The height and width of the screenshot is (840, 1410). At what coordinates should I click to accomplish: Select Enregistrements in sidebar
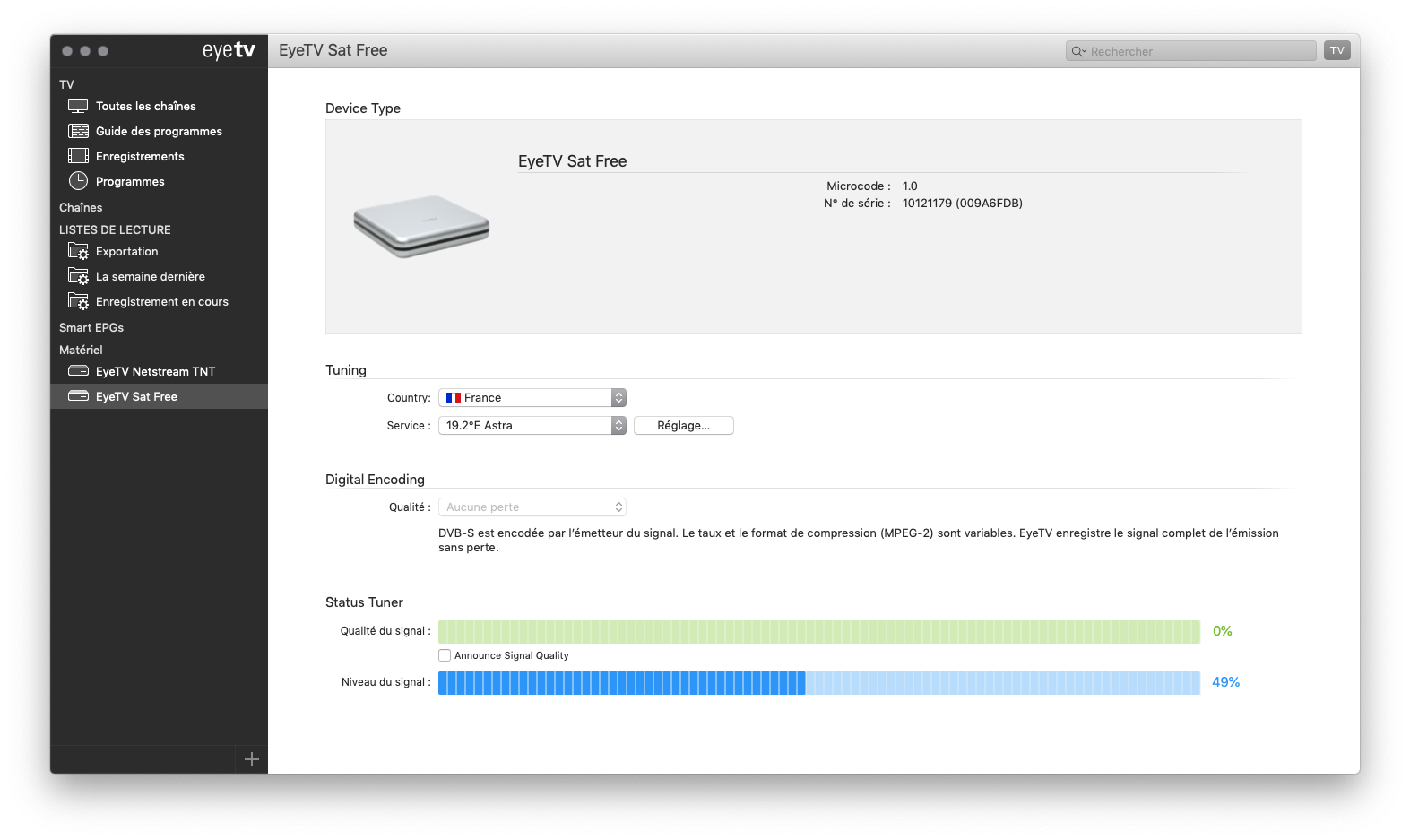(x=159, y=156)
